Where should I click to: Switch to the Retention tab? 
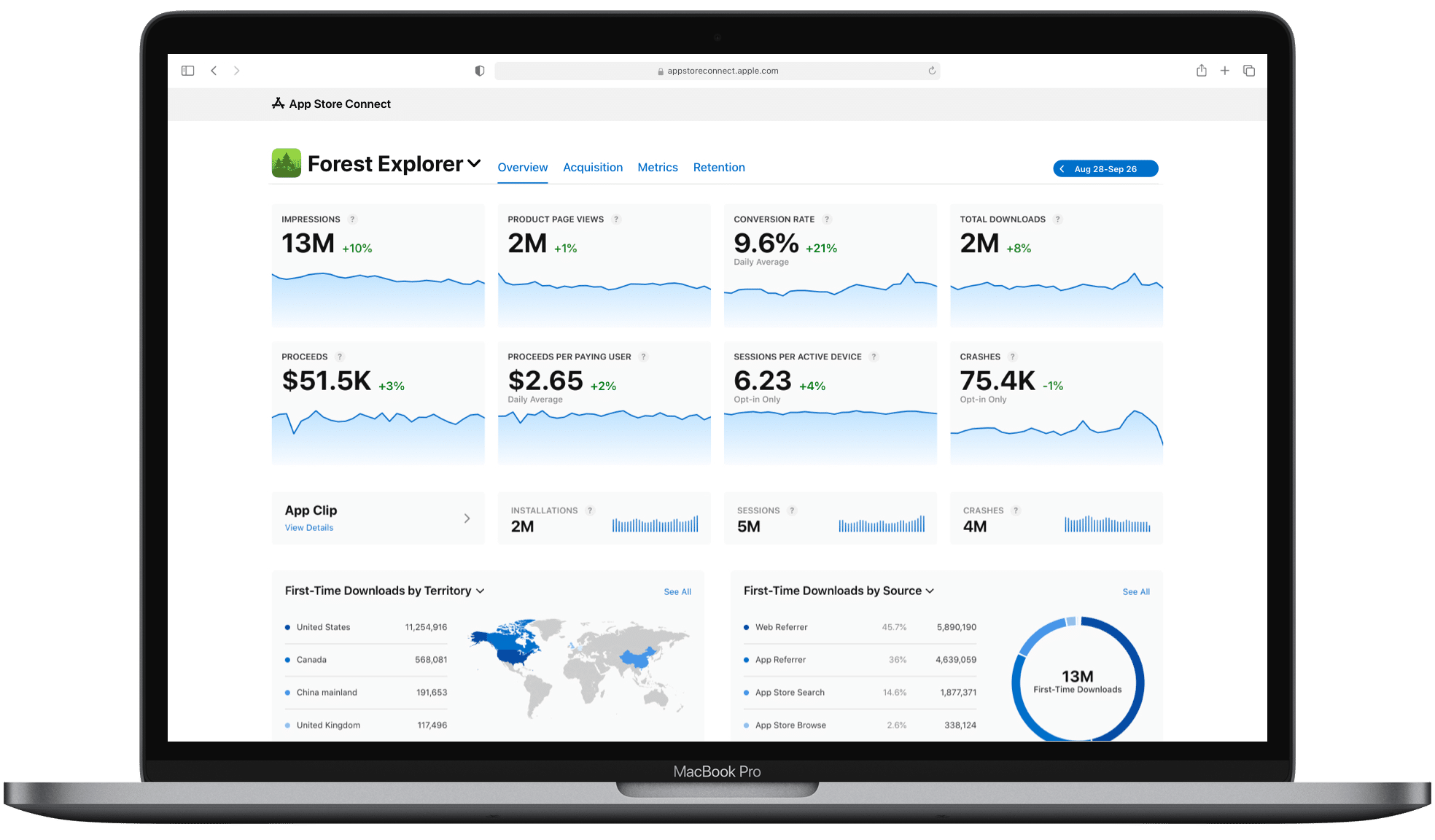pos(719,168)
